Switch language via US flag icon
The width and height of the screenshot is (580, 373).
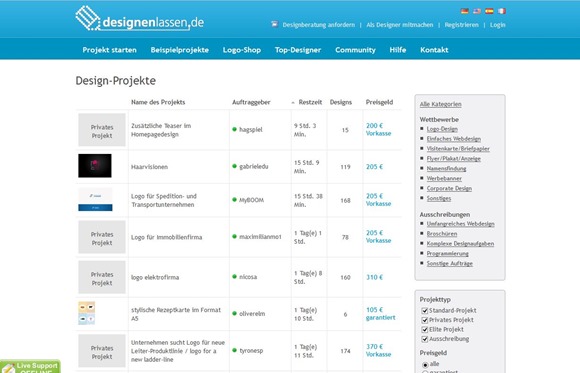click(477, 11)
